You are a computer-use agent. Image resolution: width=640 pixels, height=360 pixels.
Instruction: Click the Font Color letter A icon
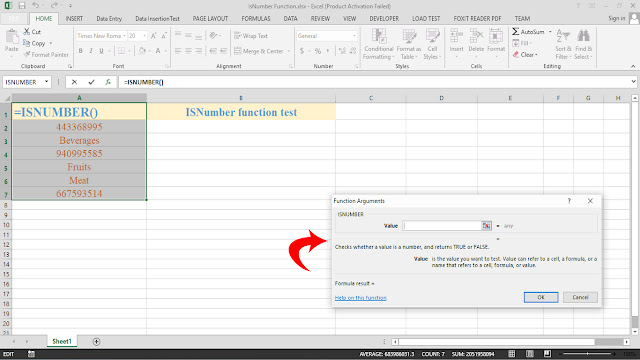click(x=158, y=51)
